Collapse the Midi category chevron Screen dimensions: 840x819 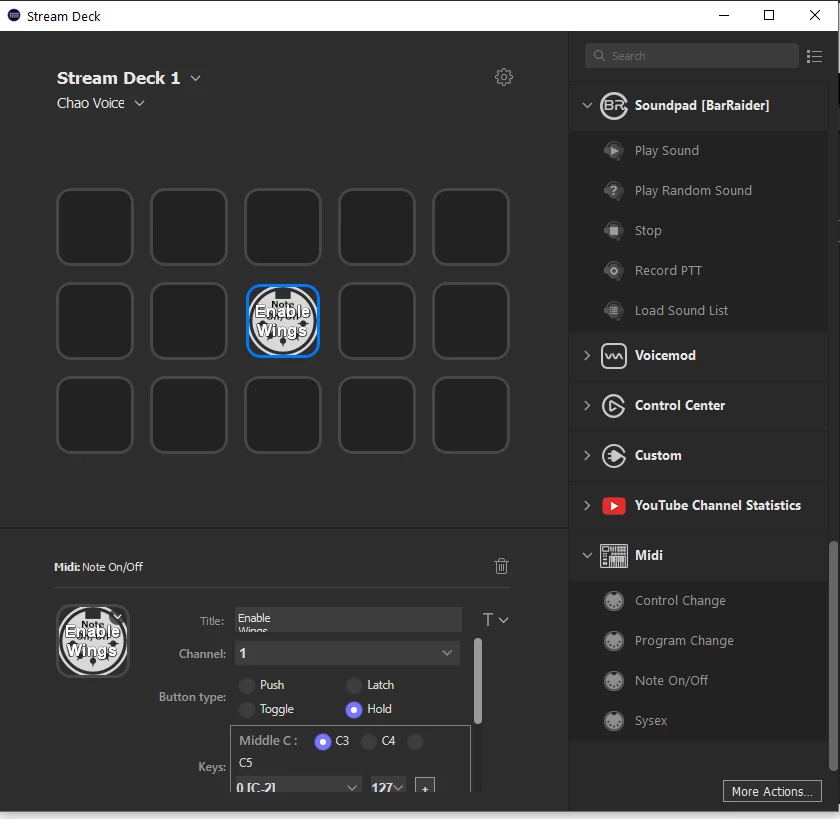click(587, 555)
